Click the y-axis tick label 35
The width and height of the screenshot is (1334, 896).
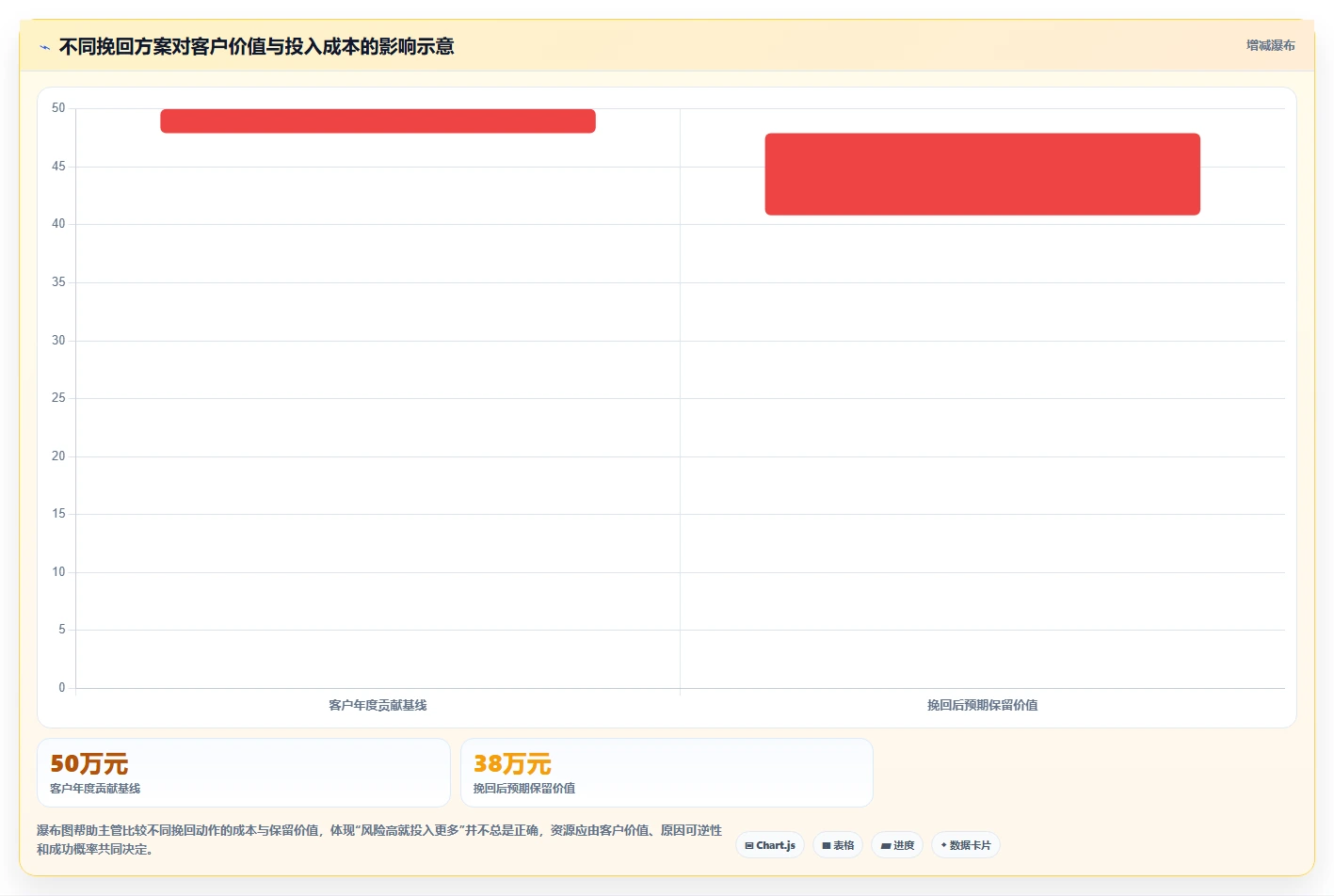click(x=58, y=282)
